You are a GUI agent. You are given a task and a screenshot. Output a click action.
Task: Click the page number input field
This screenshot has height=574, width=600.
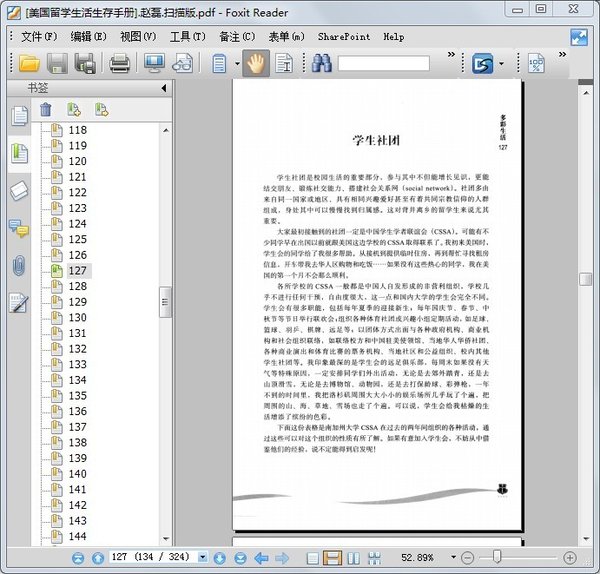(153, 557)
